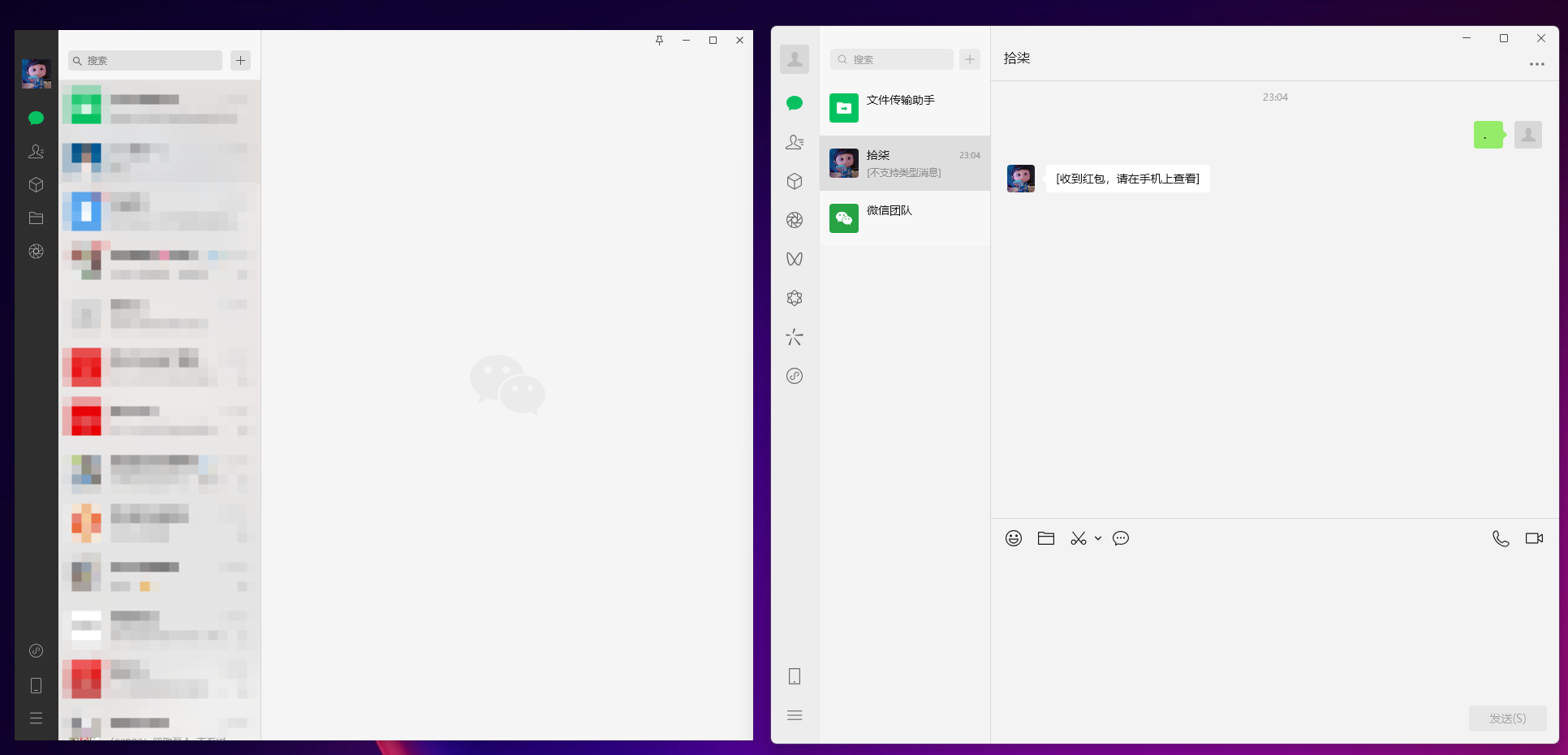Open the hamburger menu in left window

coord(36,718)
